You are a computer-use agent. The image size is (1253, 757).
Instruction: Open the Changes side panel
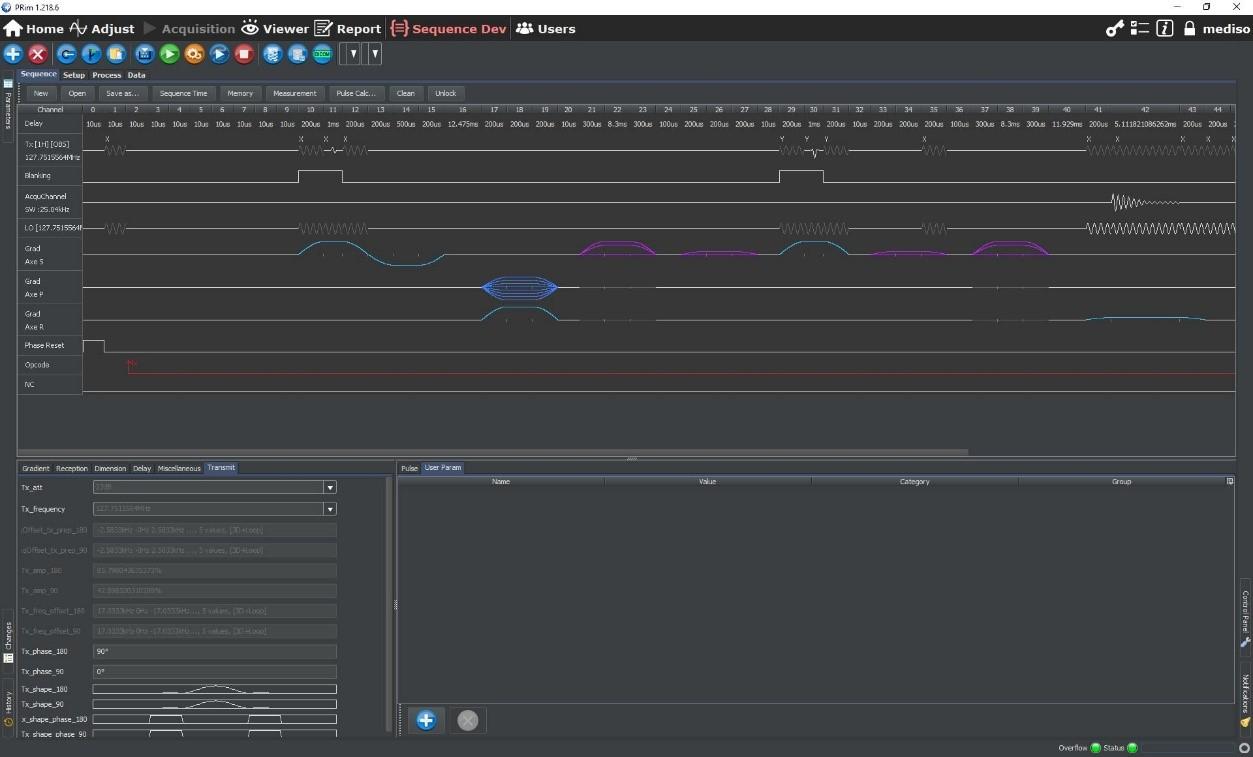coord(8,641)
